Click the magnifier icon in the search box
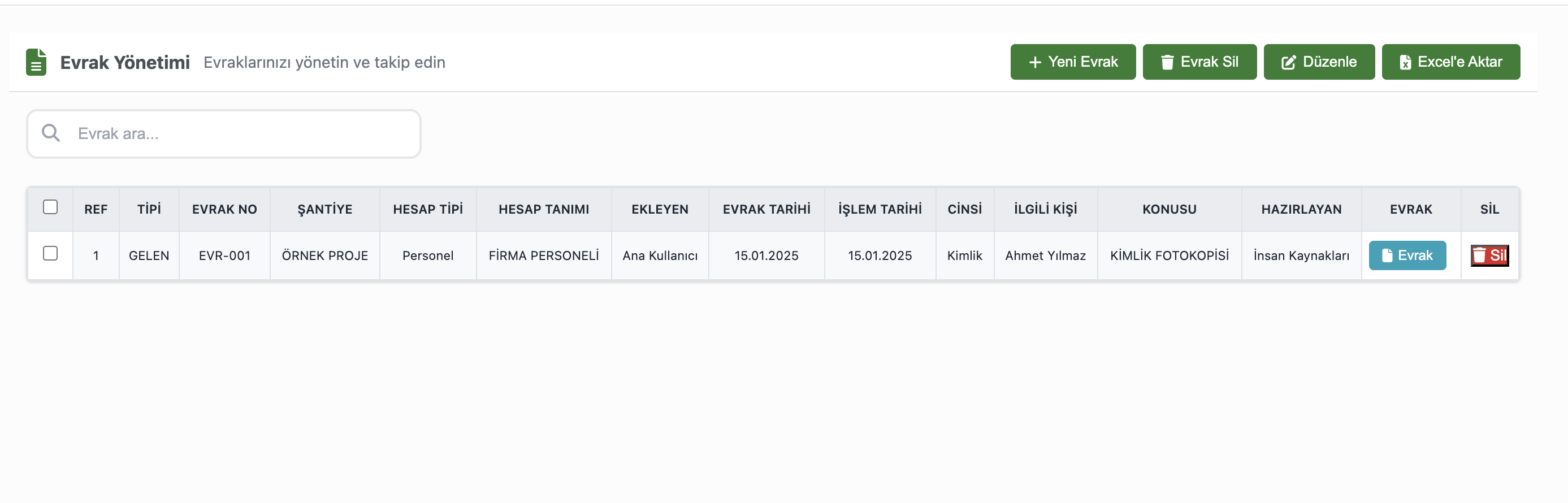This screenshot has width=1568, height=503. click(51, 133)
